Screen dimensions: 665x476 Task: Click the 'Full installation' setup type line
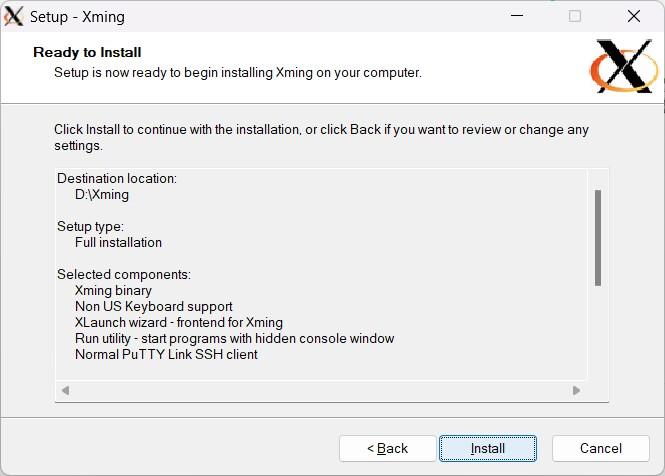118,242
